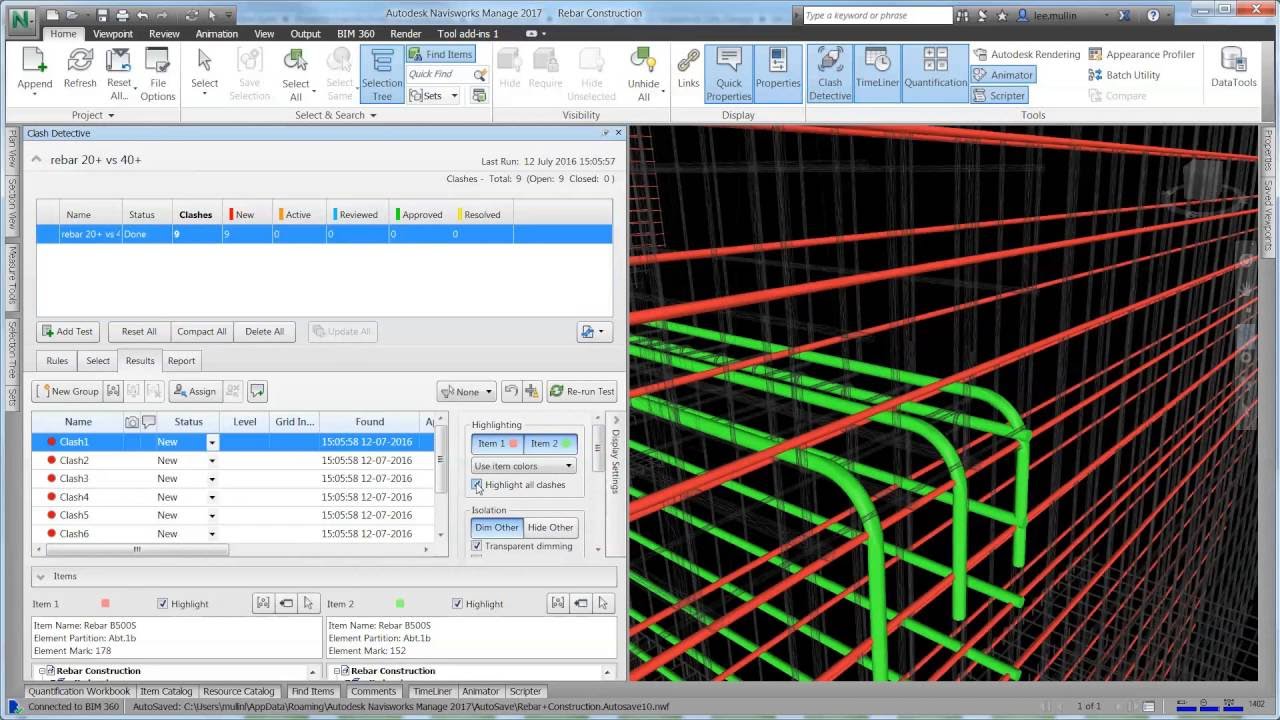The width and height of the screenshot is (1280, 720).
Task: Open the Scripter tool in ribbon
Action: click(x=998, y=96)
